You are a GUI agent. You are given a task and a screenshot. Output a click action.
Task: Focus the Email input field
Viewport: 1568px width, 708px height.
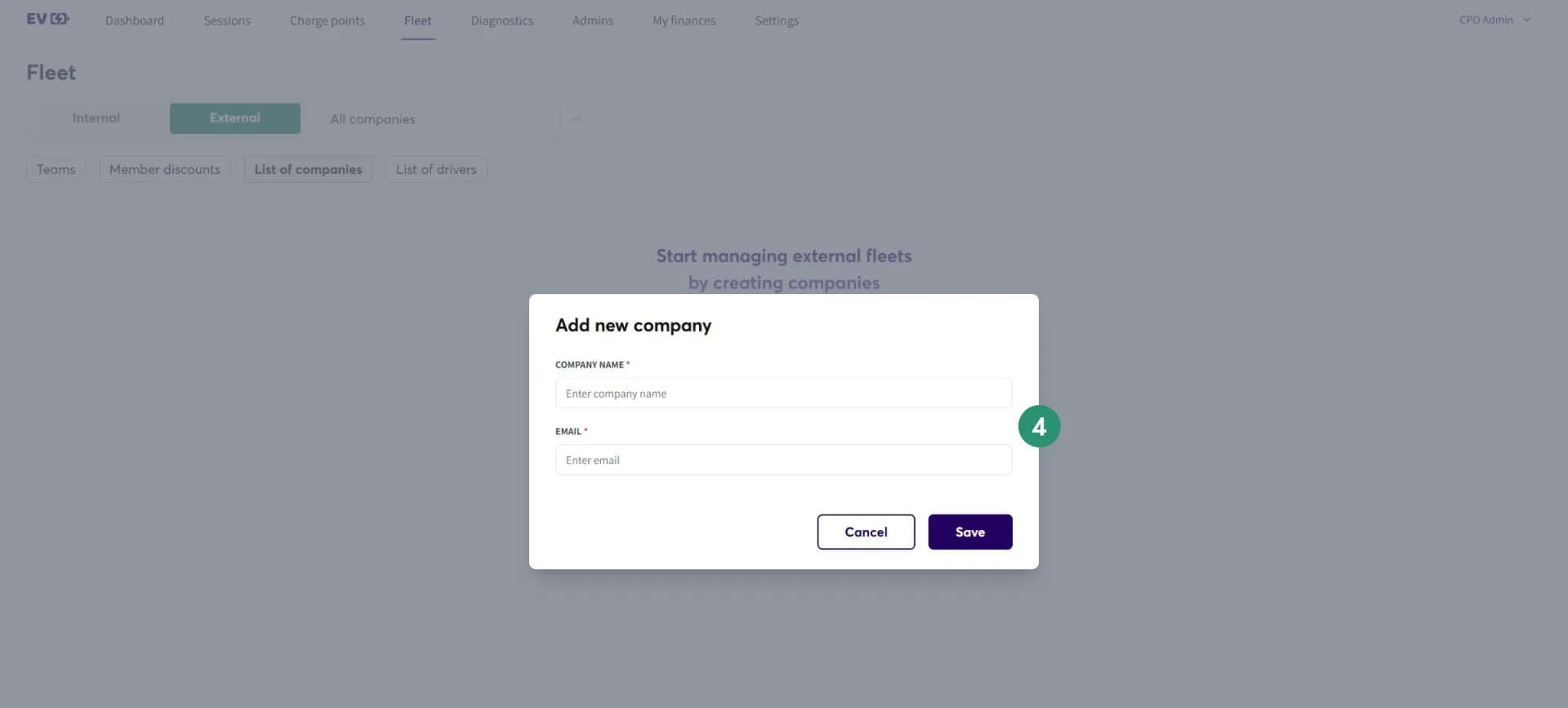tap(784, 460)
